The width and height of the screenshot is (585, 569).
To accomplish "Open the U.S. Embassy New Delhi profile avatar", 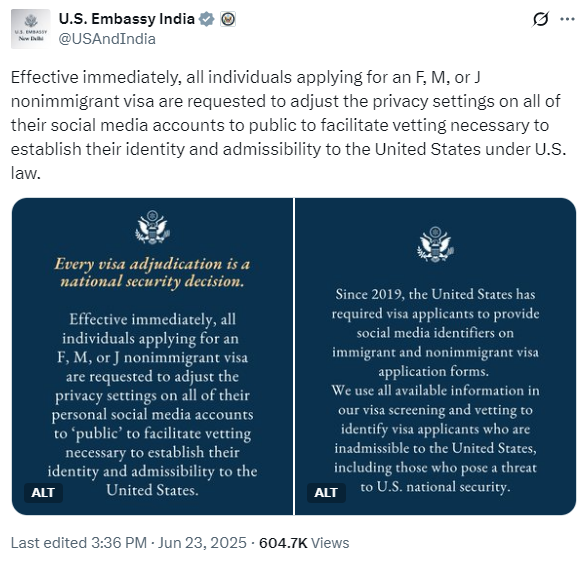I will pyautogui.click(x=31, y=29).
